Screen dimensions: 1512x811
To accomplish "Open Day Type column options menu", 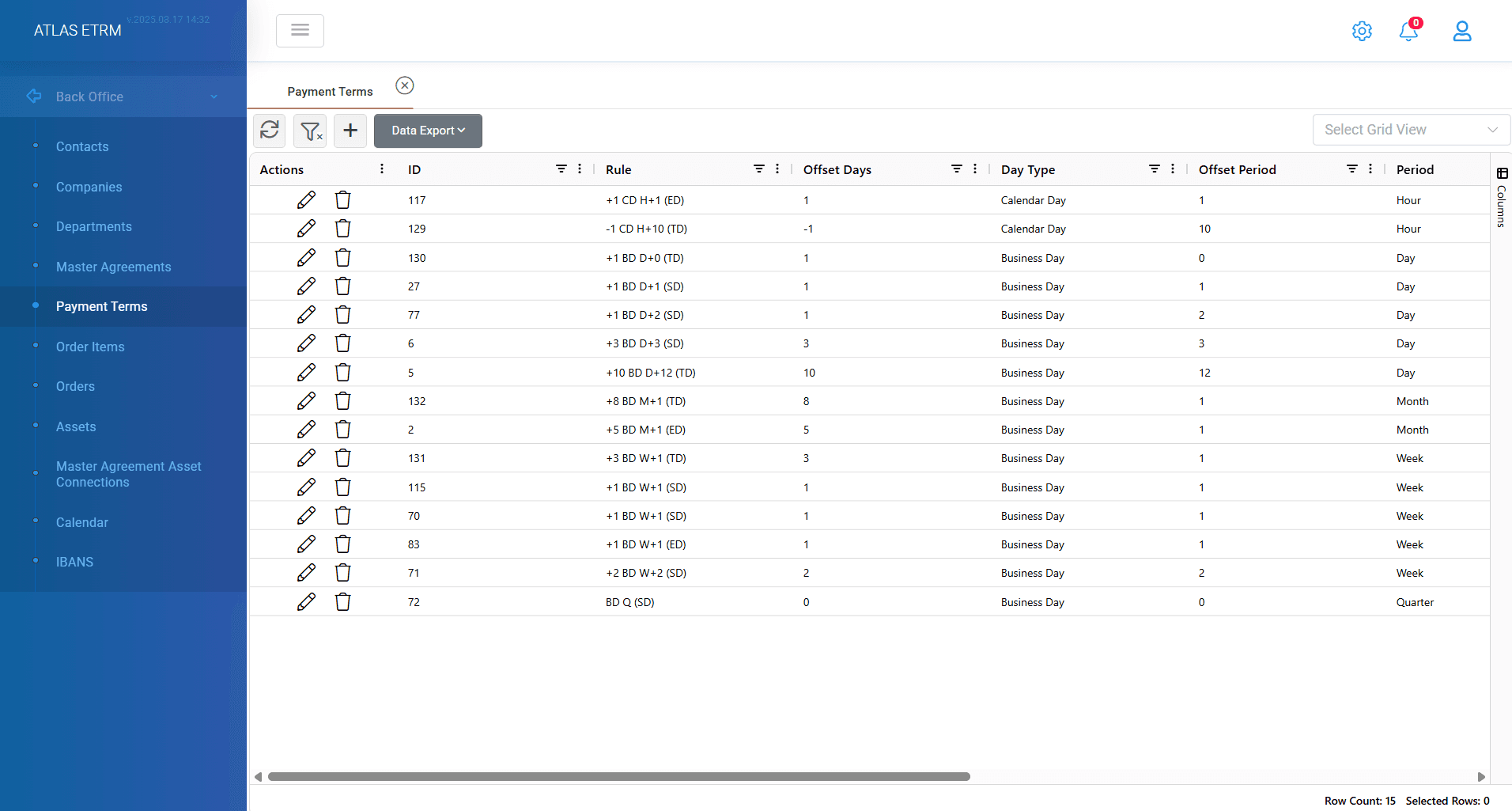I will (1173, 169).
